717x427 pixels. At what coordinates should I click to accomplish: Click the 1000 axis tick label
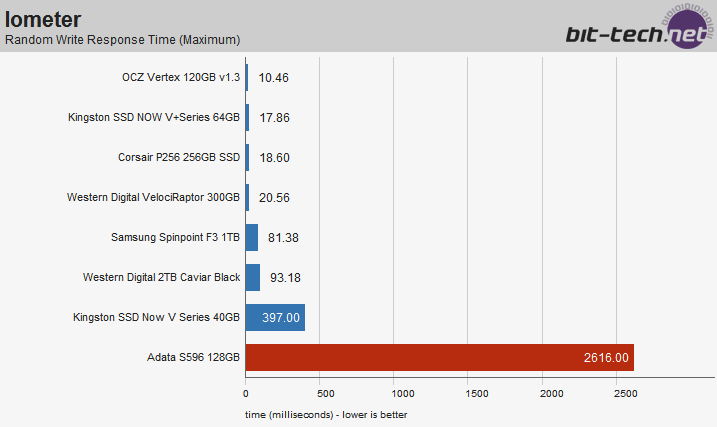point(403,394)
